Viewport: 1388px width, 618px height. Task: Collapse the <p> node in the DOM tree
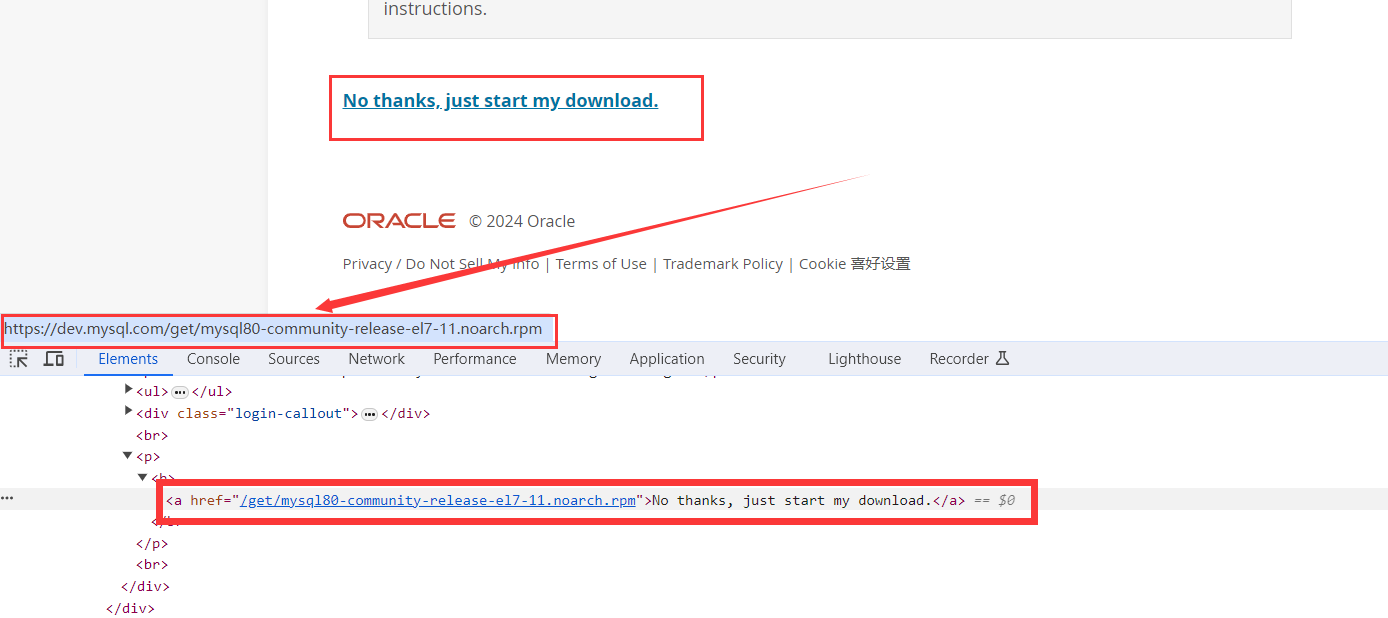128,456
